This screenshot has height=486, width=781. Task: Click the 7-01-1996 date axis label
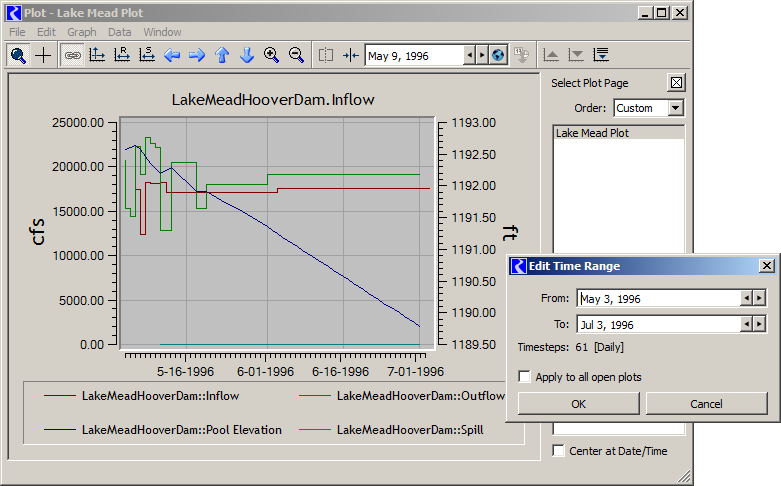[x=415, y=371]
